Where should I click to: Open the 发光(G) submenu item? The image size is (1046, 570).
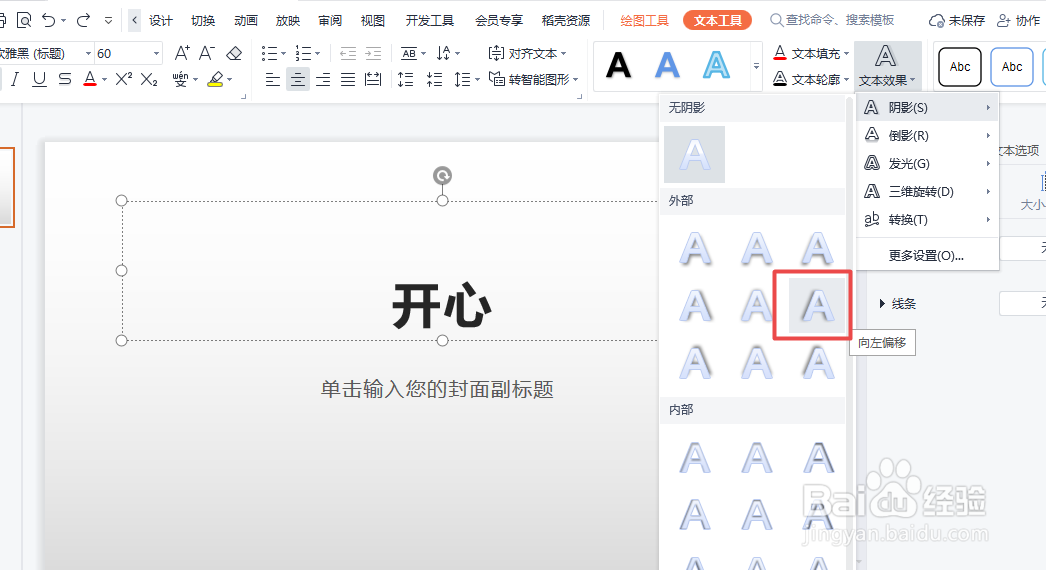click(927, 164)
